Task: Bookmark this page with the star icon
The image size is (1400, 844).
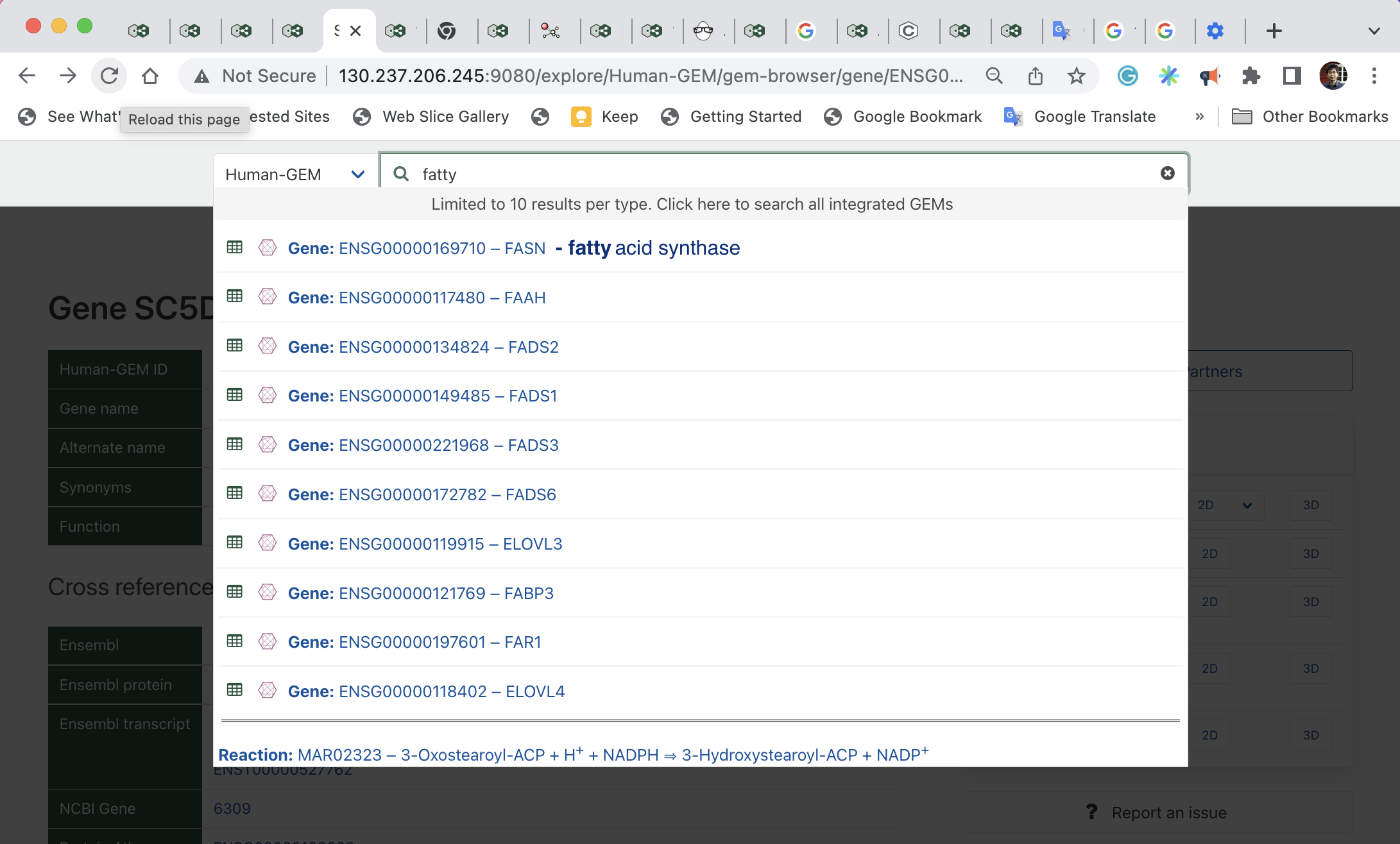Action: 1076,76
